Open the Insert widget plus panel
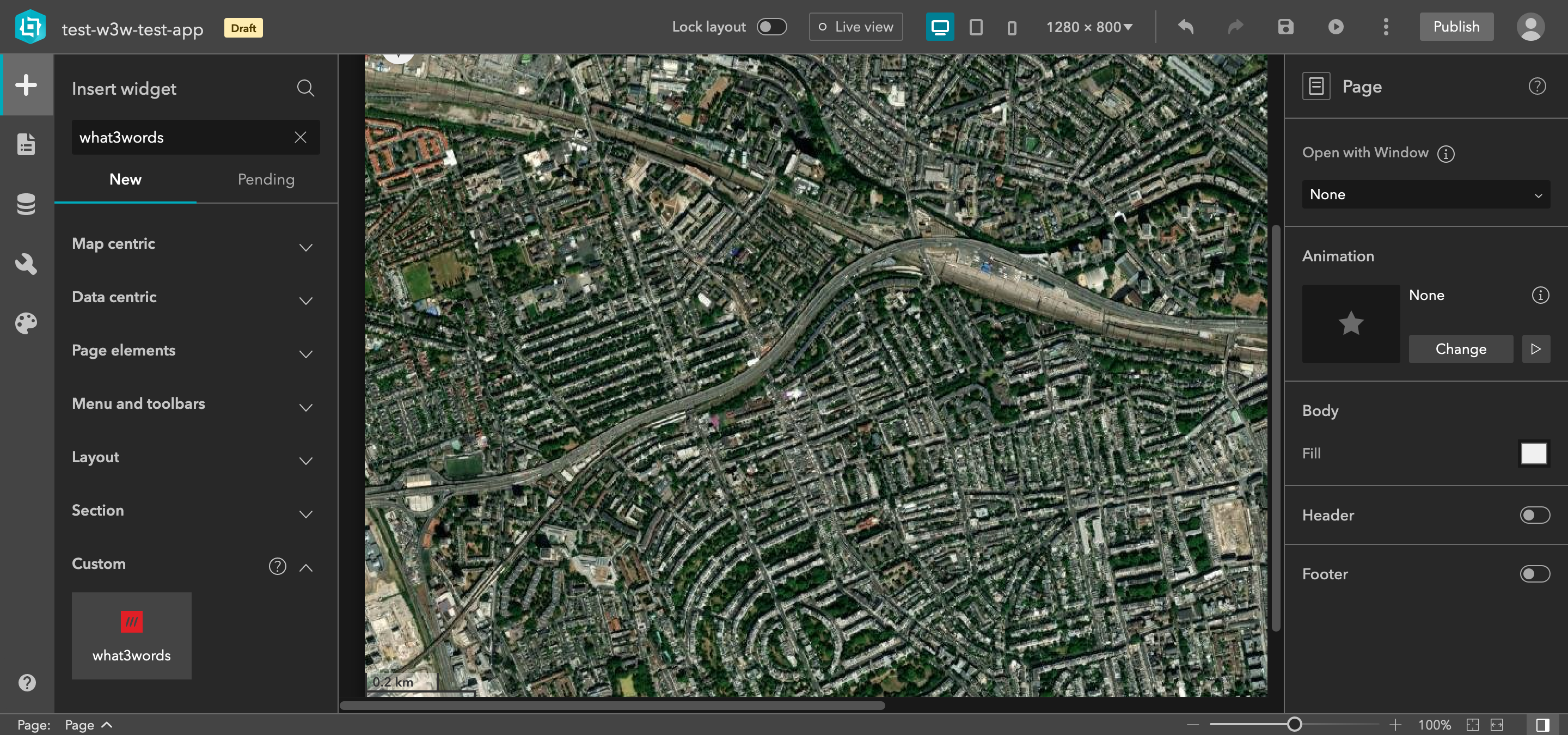This screenshot has height=735, width=1568. pos(26,84)
